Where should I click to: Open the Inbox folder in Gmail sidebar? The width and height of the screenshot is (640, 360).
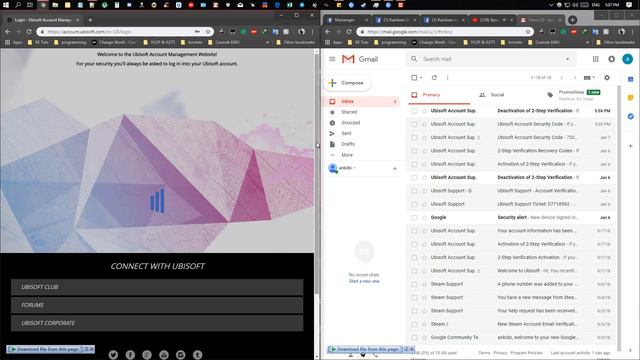click(361, 101)
